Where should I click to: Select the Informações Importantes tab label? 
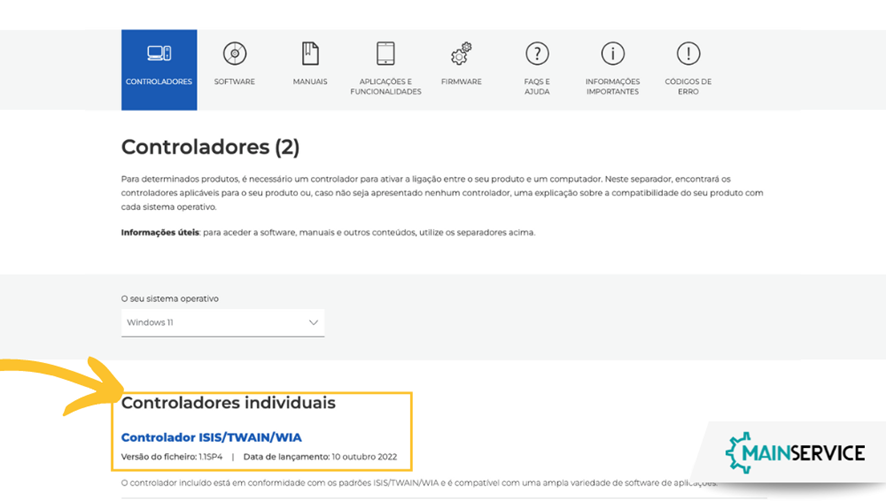coord(612,86)
